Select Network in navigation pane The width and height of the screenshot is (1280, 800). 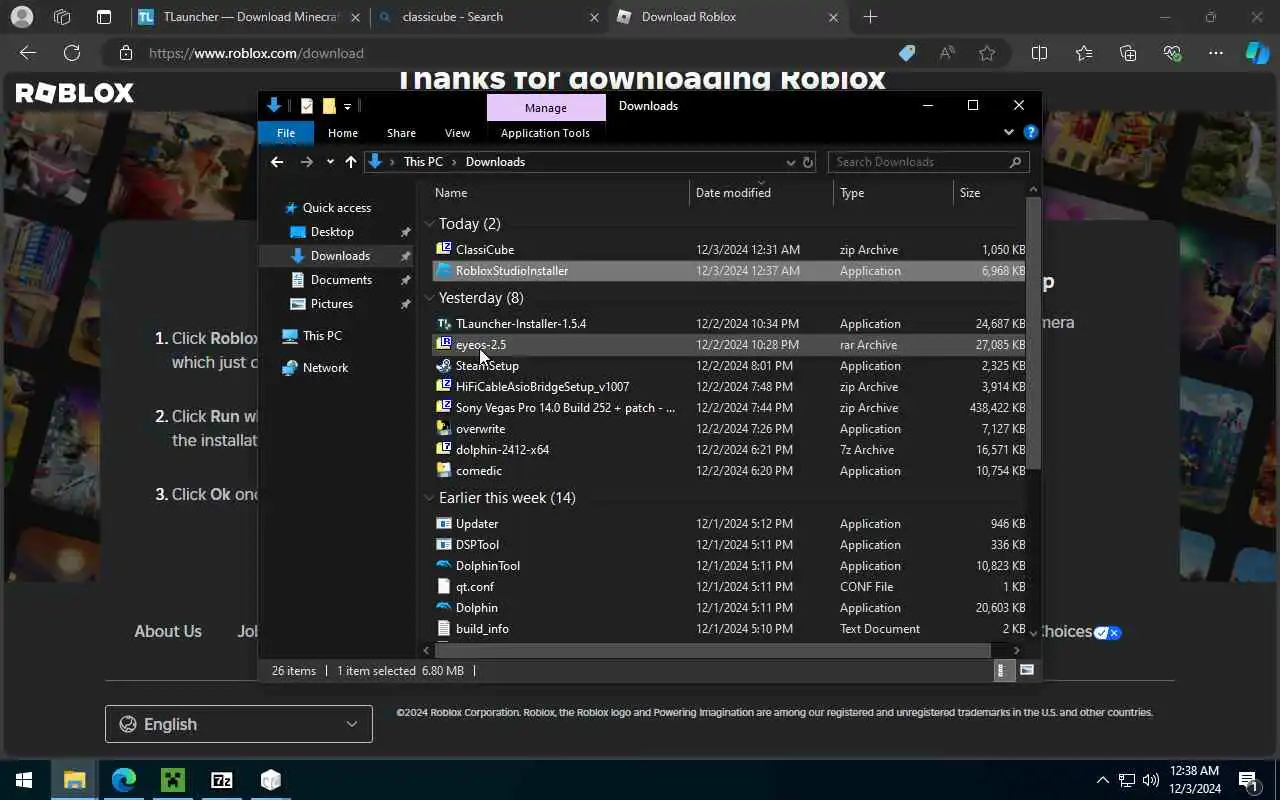click(x=325, y=368)
